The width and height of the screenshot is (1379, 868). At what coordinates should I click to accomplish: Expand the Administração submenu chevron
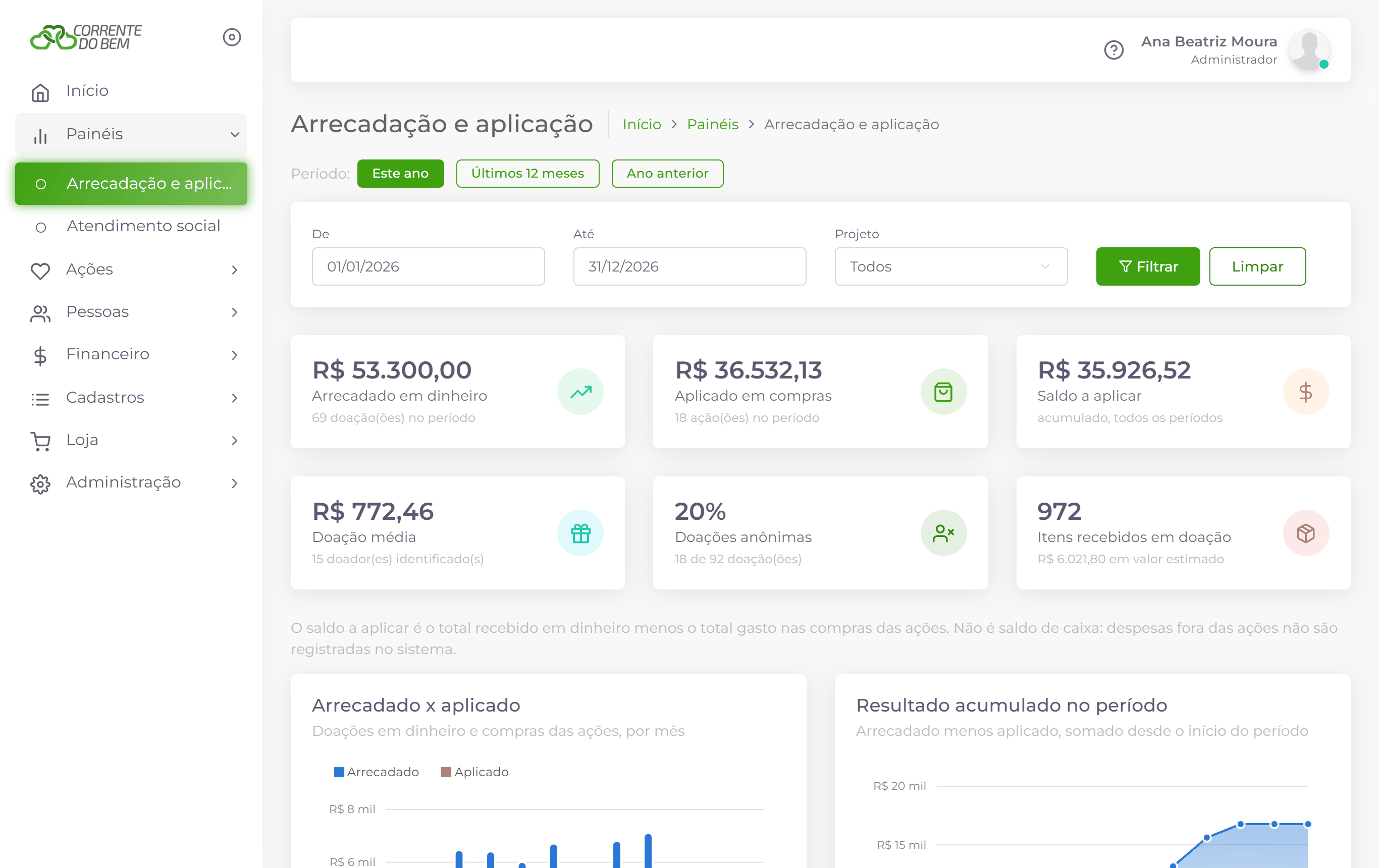point(235,483)
